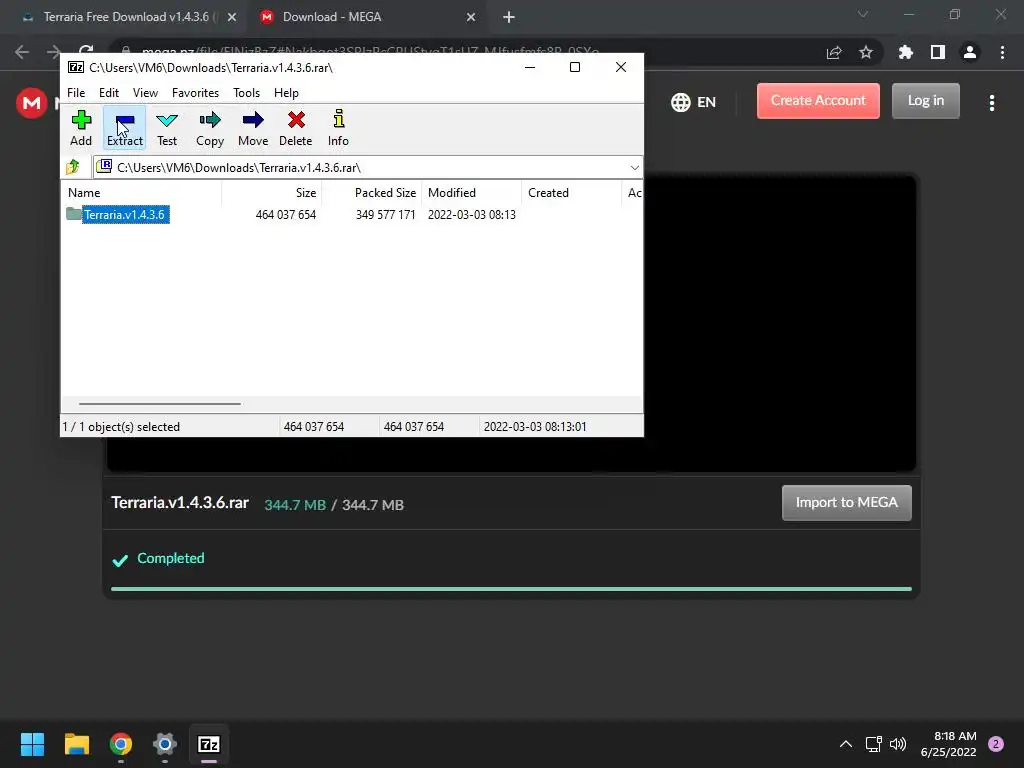
Task: Toggle the Chrome side panel icon
Action: pos(938,52)
